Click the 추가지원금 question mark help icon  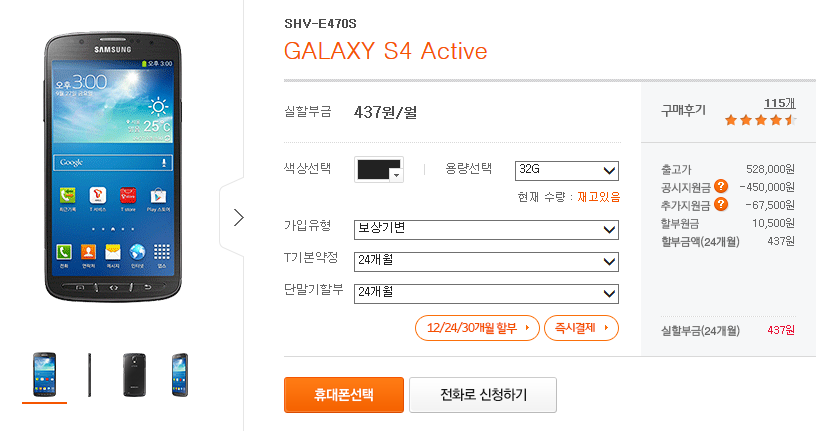point(721,204)
